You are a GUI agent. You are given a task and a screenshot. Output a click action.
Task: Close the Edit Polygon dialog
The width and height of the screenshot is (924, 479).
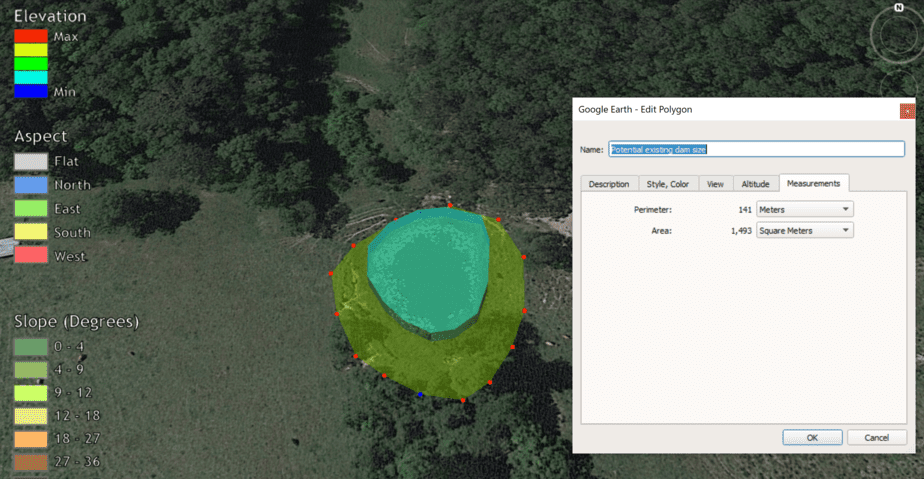(x=908, y=111)
